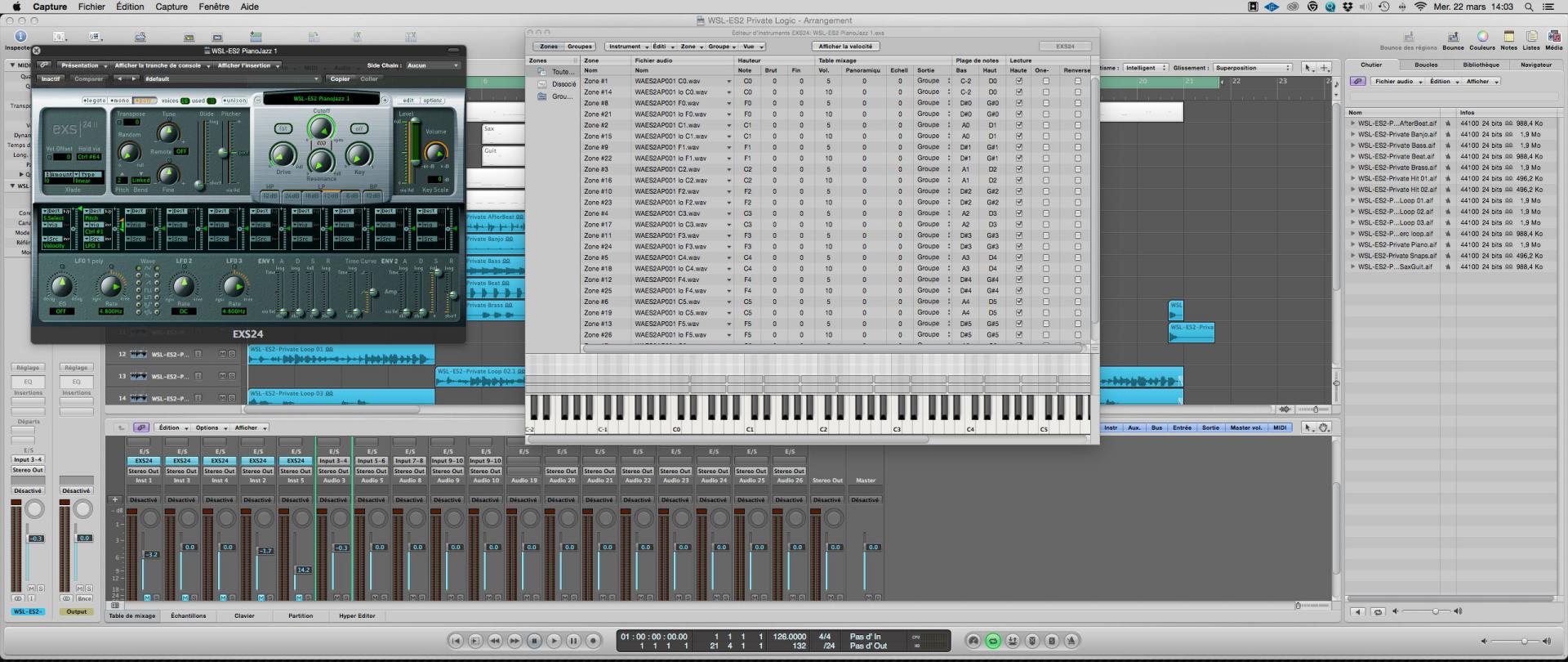Open the Notes toolbar icon
Image resolution: width=1568 pixels, height=662 pixels.
[1508, 37]
